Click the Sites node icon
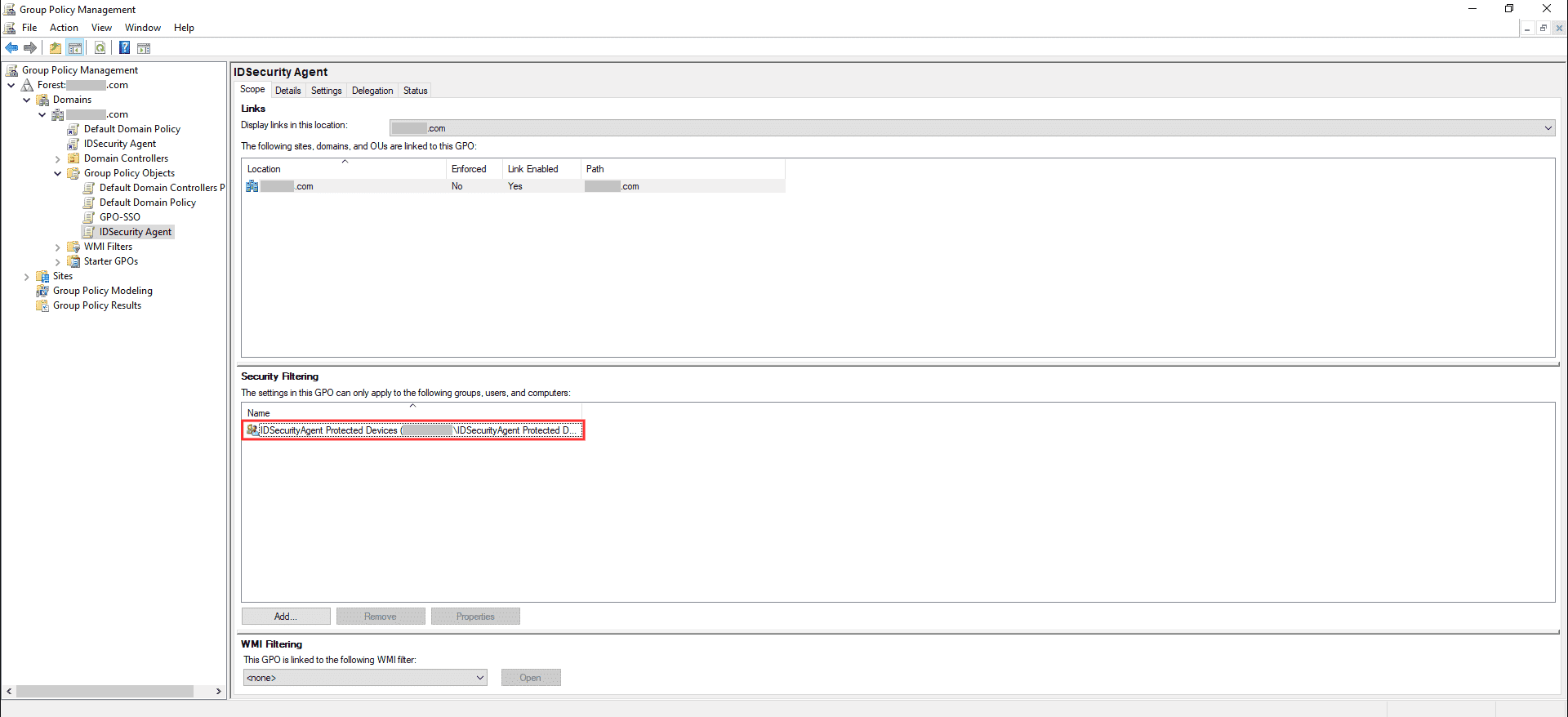The image size is (1568, 717). pyautogui.click(x=42, y=276)
